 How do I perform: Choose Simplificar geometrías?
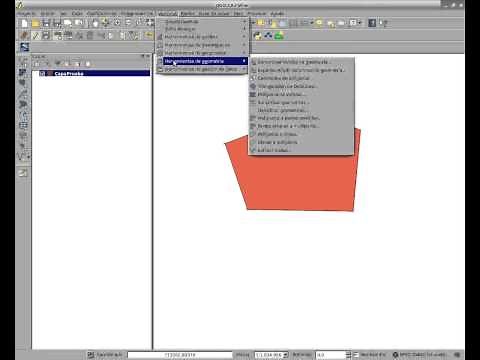(301, 102)
